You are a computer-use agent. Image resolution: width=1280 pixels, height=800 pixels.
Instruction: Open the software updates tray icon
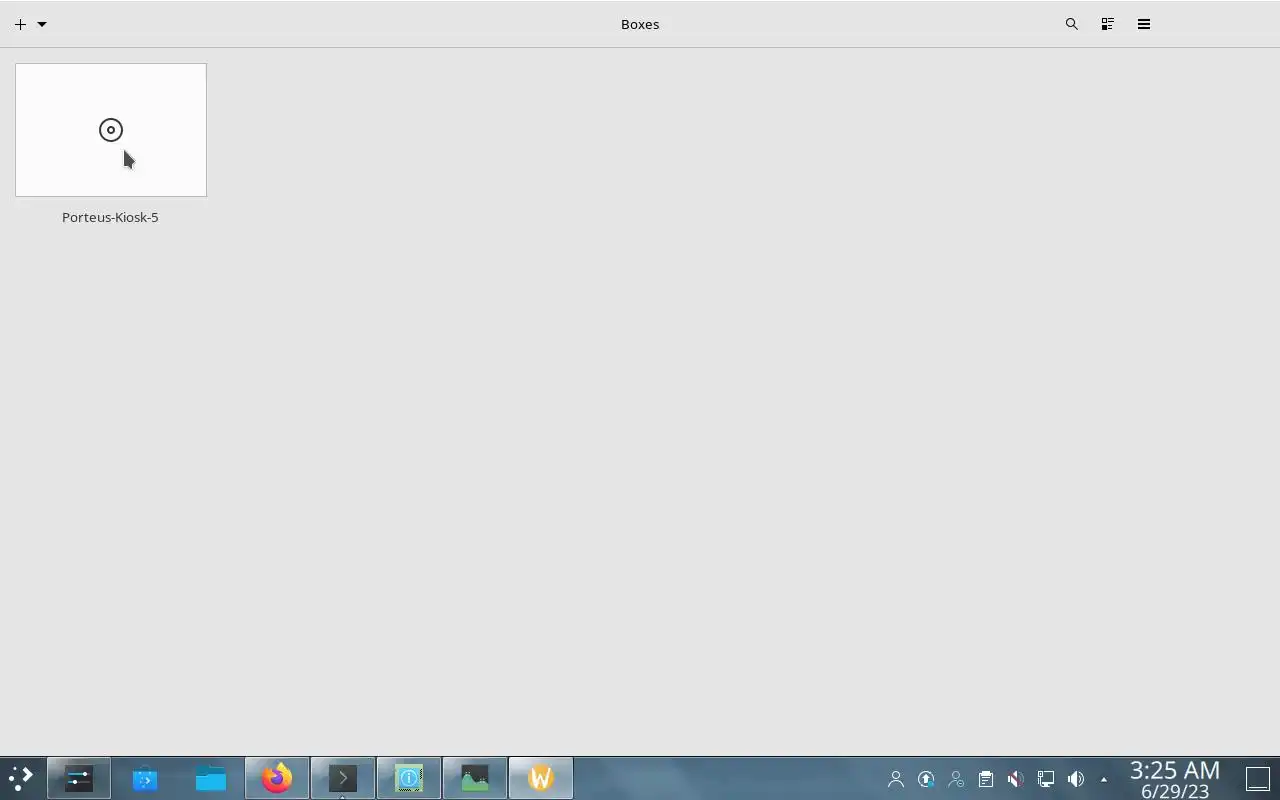(x=926, y=779)
